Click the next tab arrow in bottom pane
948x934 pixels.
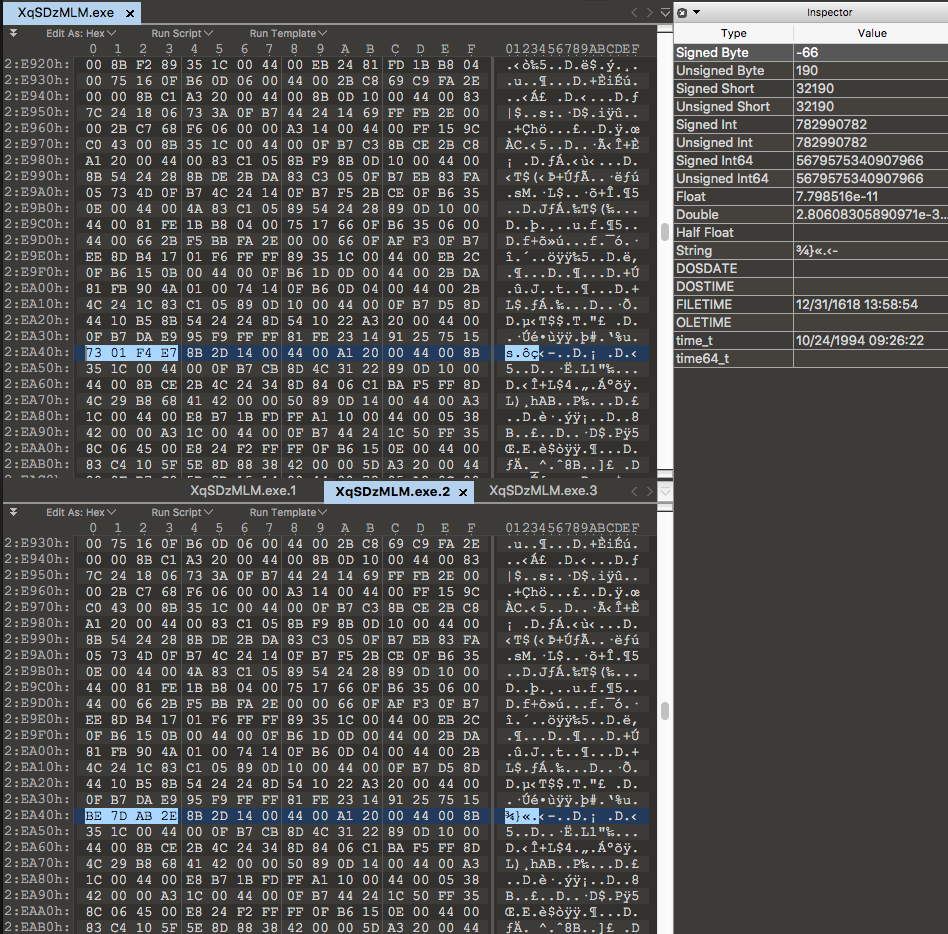pos(650,492)
